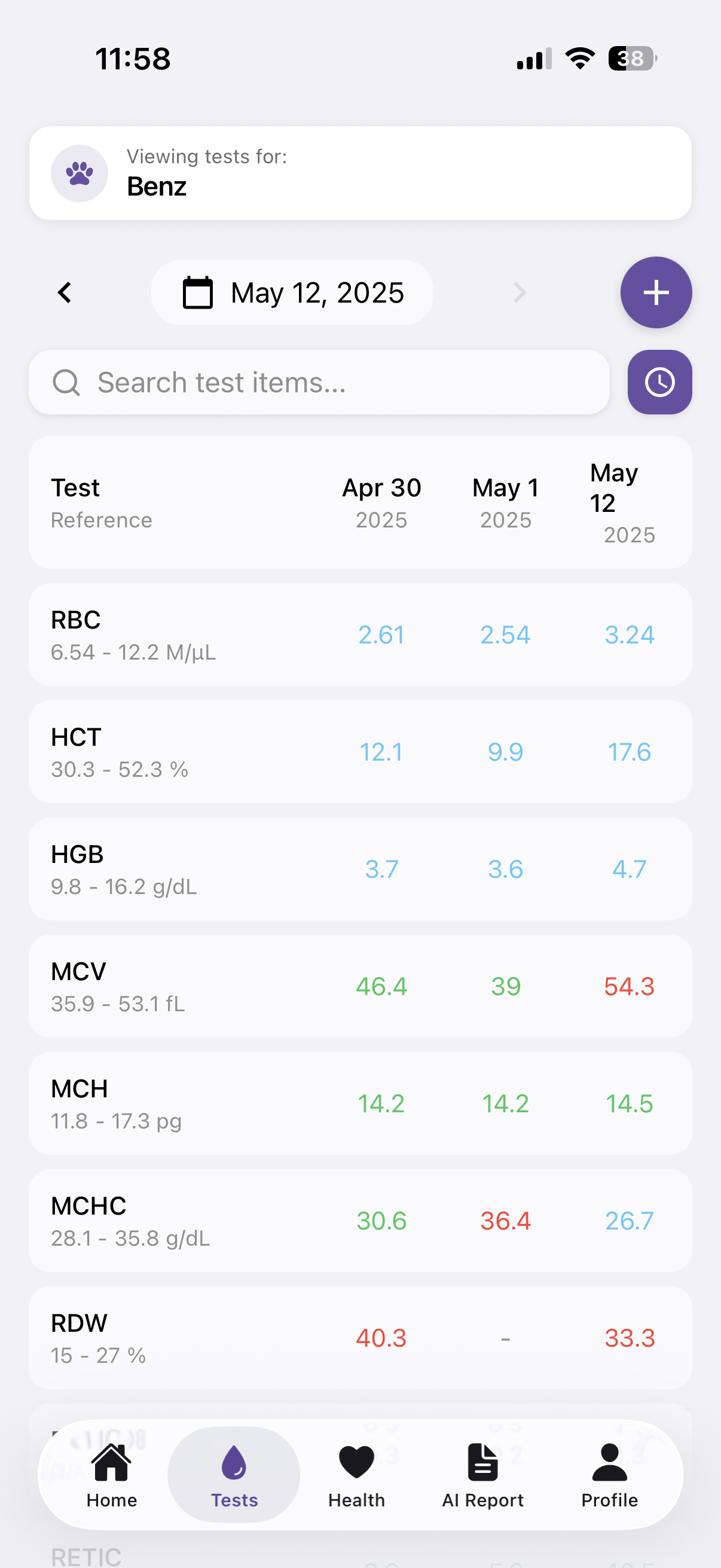The height and width of the screenshot is (1568, 721).
Task: Go to the Profile tab
Action: click(x=609, y=1474)
